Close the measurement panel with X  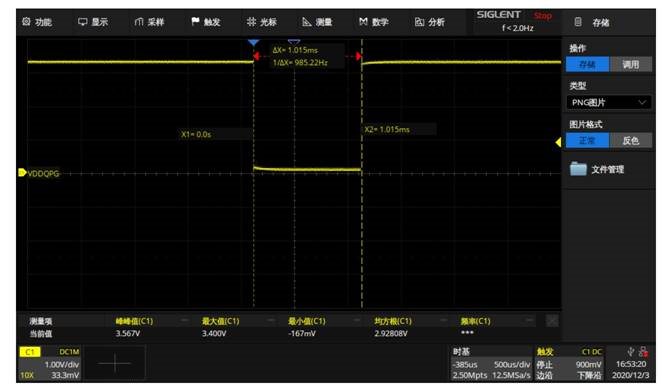pos(552,321)
